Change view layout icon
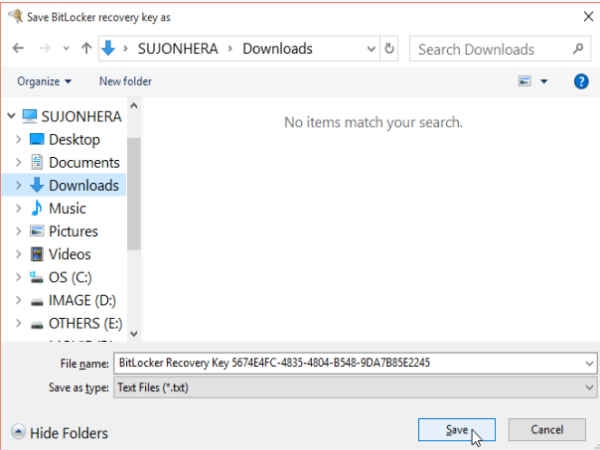 [524, 81]
